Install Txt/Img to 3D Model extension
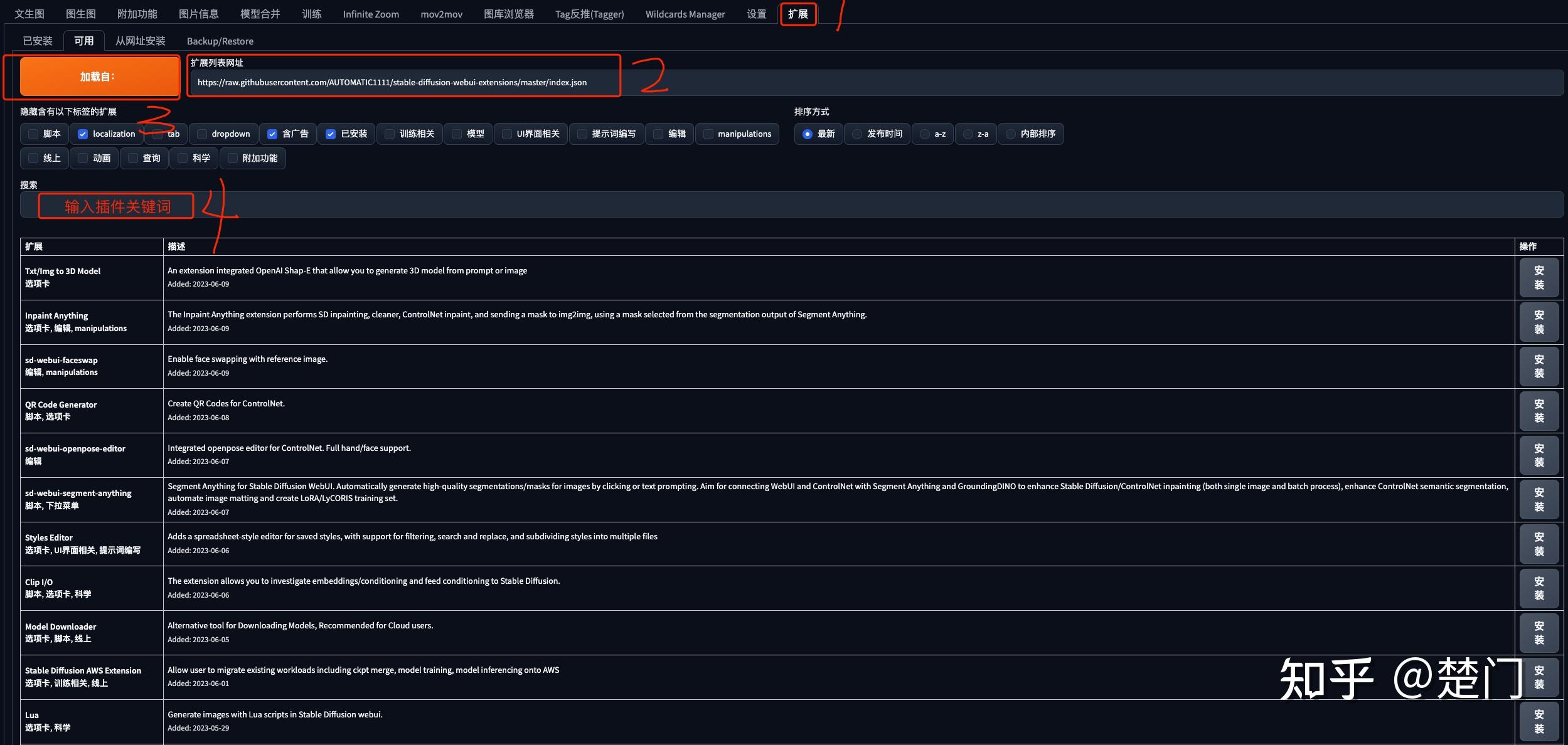This screenshot has height=745, width=1568. (x=1539, y=277)
